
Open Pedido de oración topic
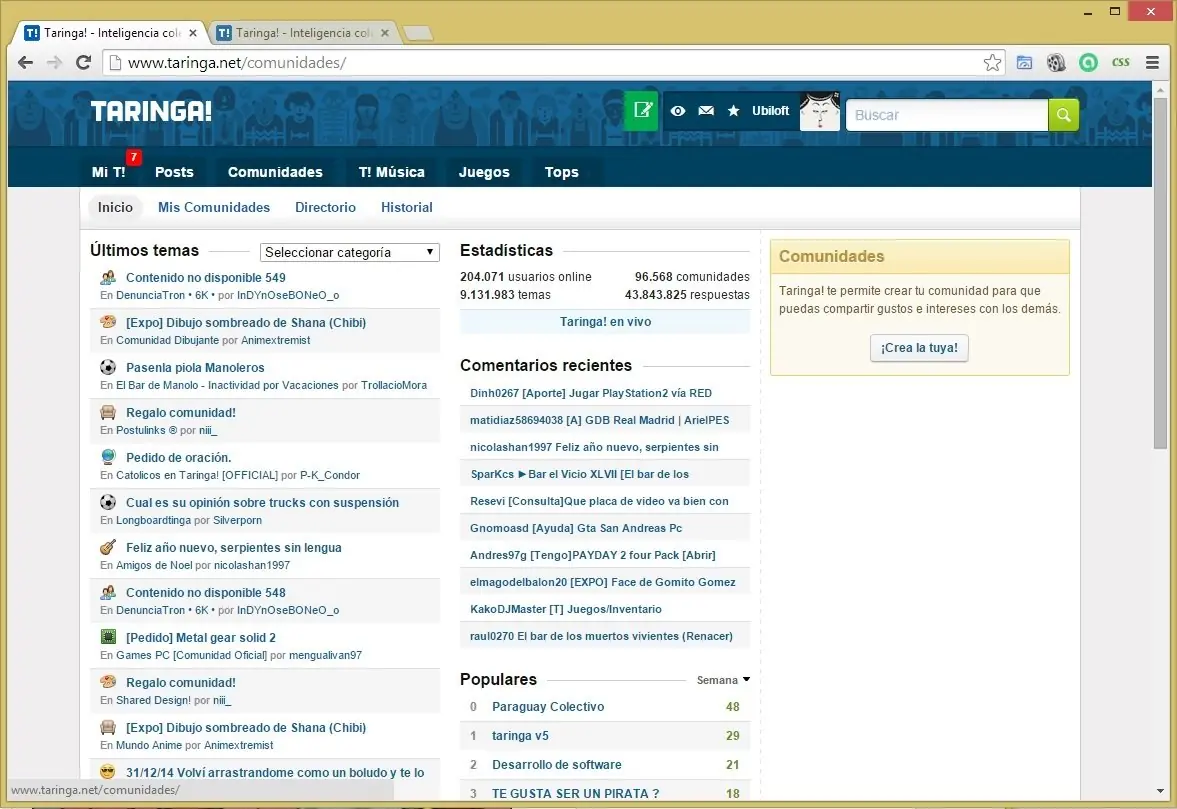click(179, 457)
